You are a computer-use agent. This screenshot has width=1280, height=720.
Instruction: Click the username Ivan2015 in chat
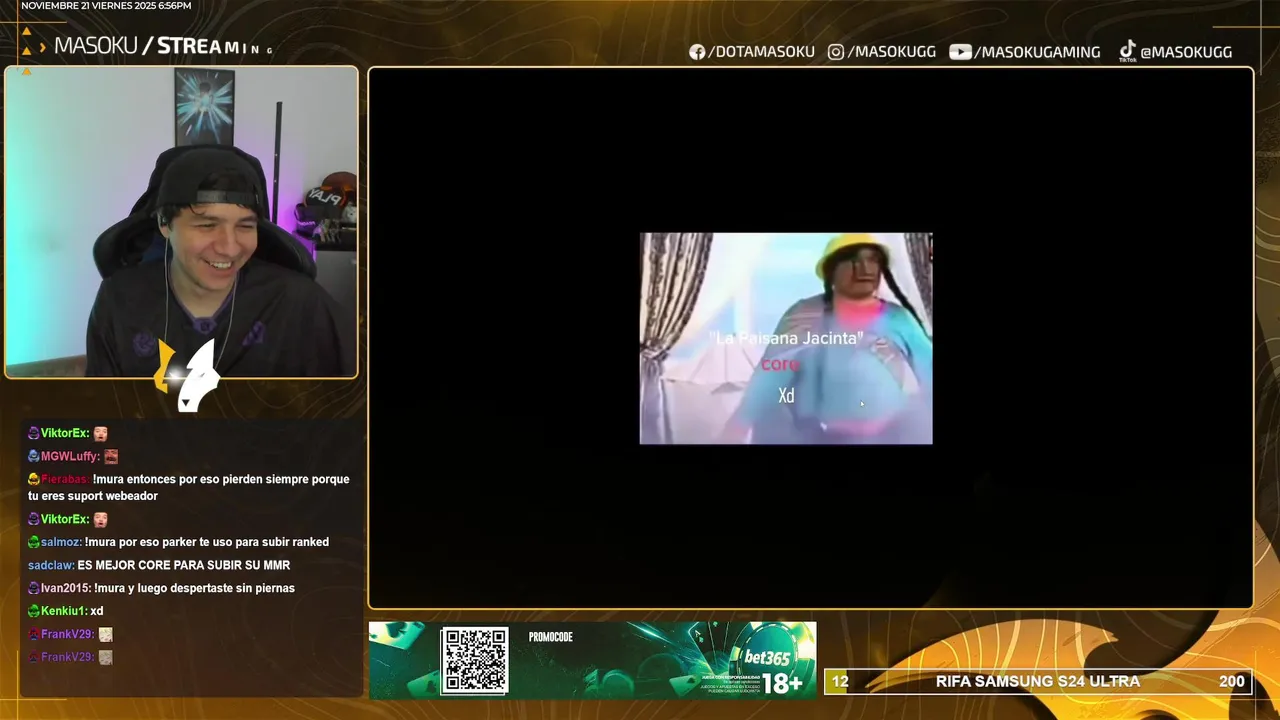coord(65,588)
